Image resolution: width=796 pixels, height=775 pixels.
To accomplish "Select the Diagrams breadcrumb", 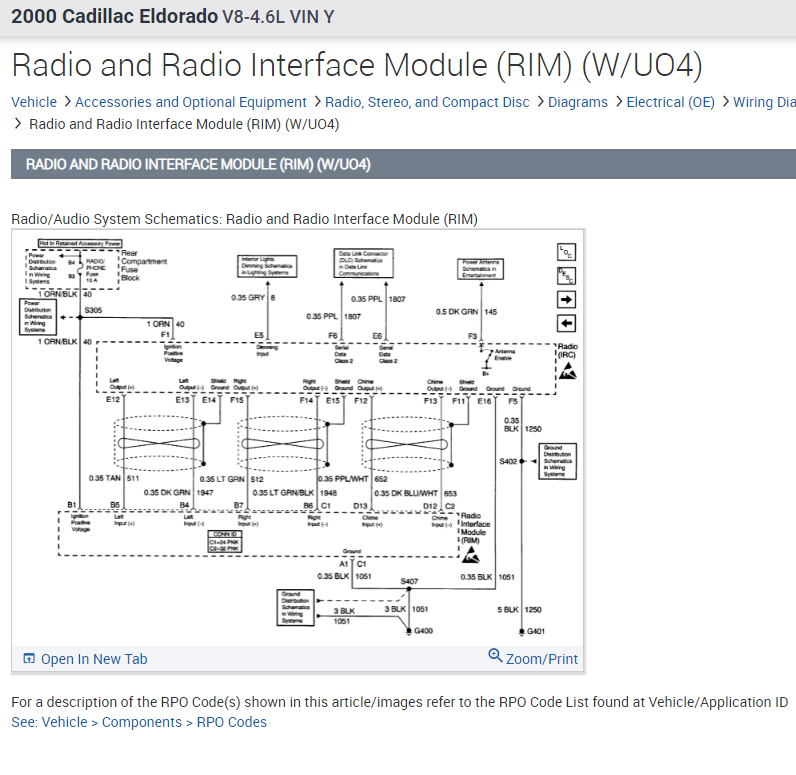I will coord(578,102).
